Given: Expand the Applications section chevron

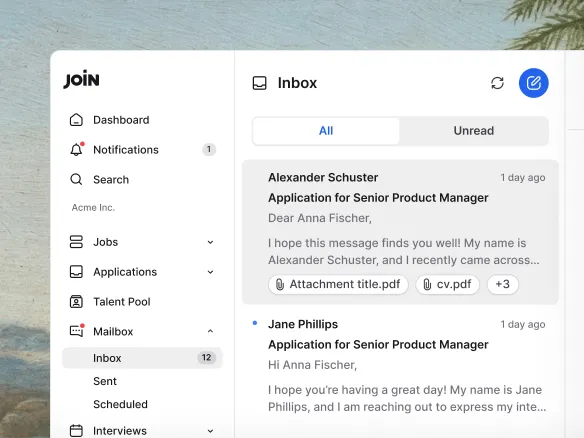Looking at the screenshot, I should (210, 272).
